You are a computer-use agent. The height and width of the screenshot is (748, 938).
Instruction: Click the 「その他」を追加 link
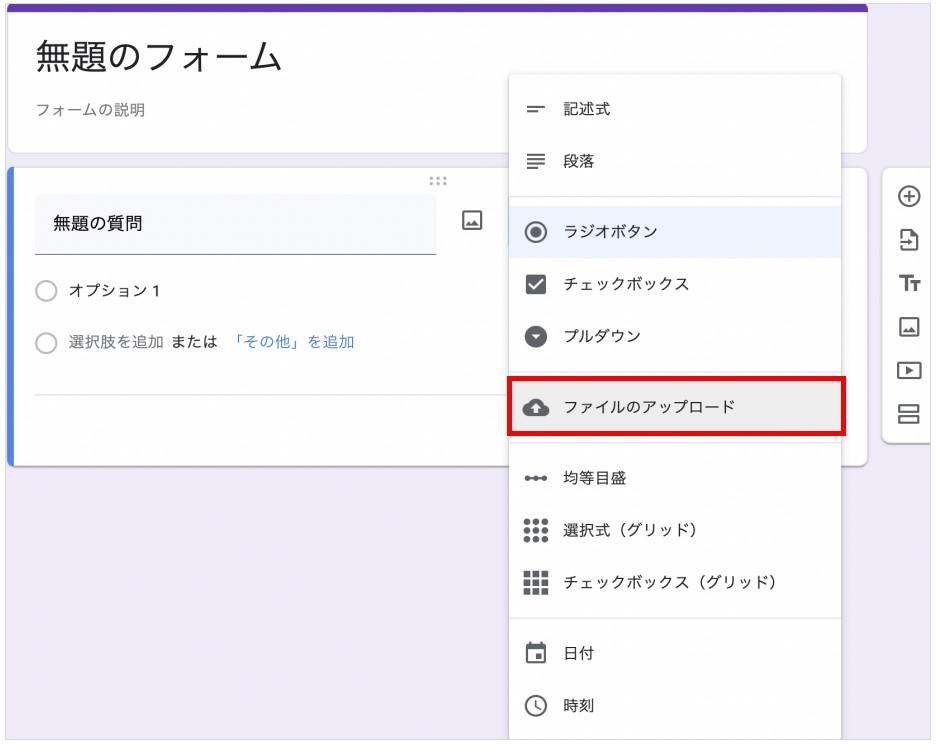(x=293, y=342)
